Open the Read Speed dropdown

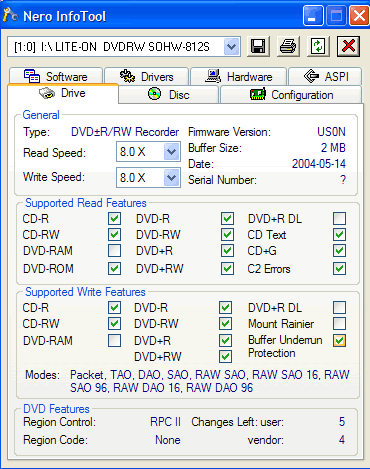(x=172, y=152)
